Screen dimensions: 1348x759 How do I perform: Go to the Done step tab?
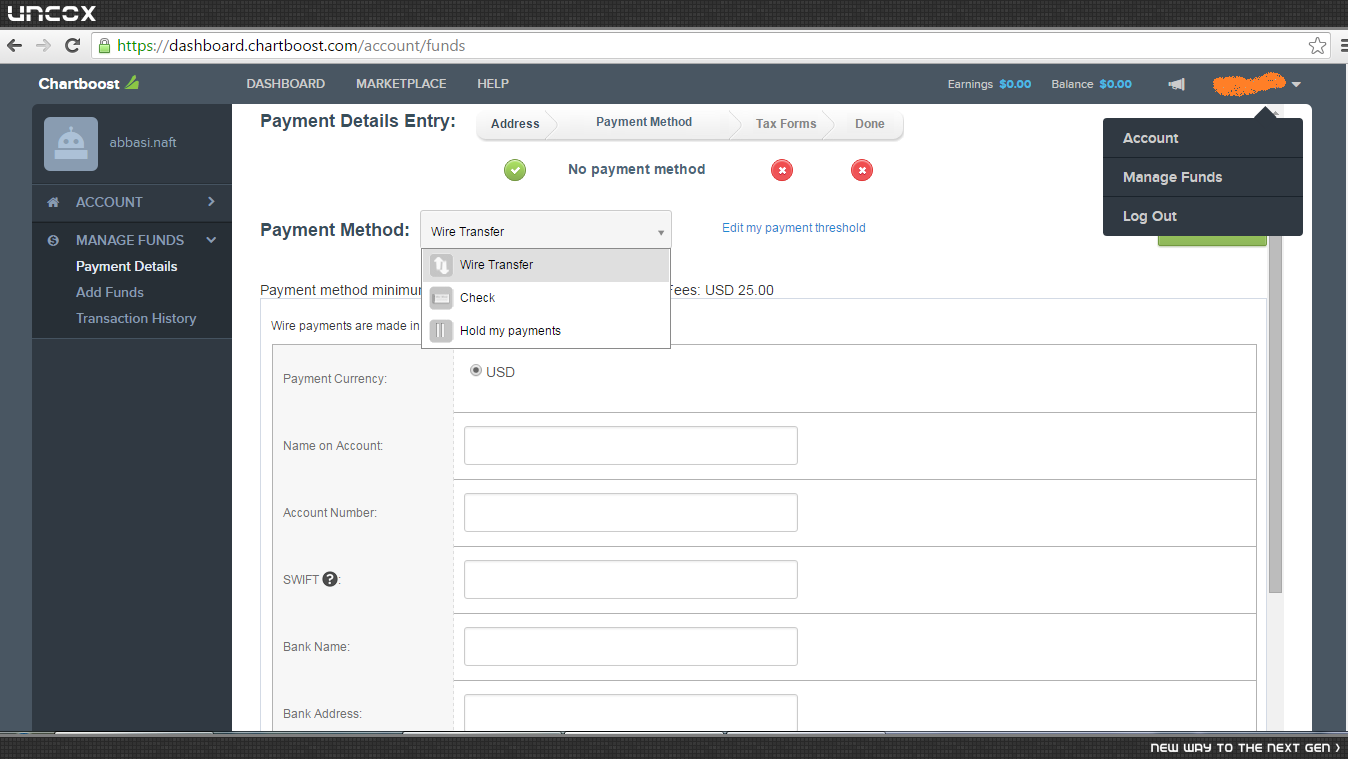870,124
